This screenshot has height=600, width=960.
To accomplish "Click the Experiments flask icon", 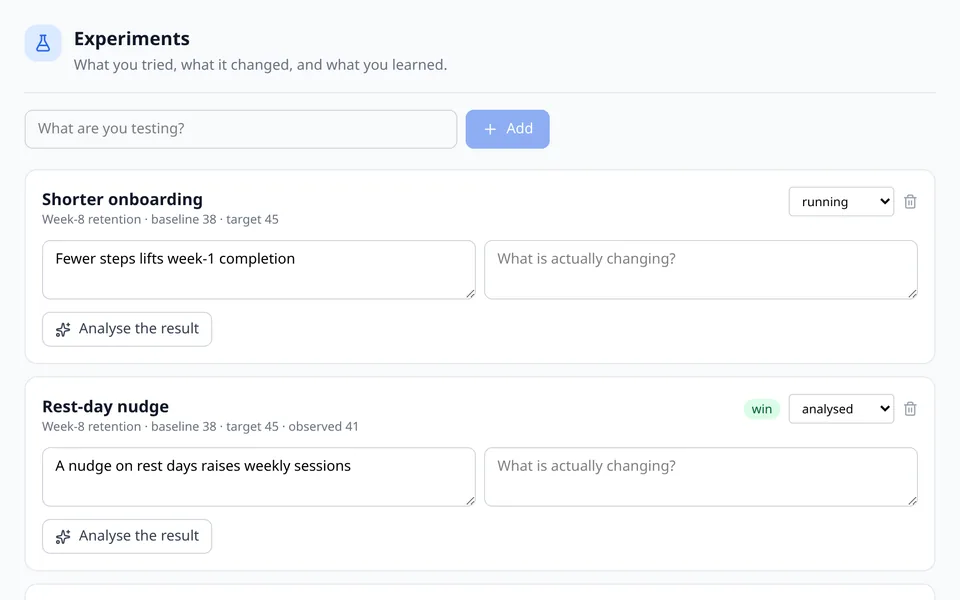I will click(x=43, y=43).
